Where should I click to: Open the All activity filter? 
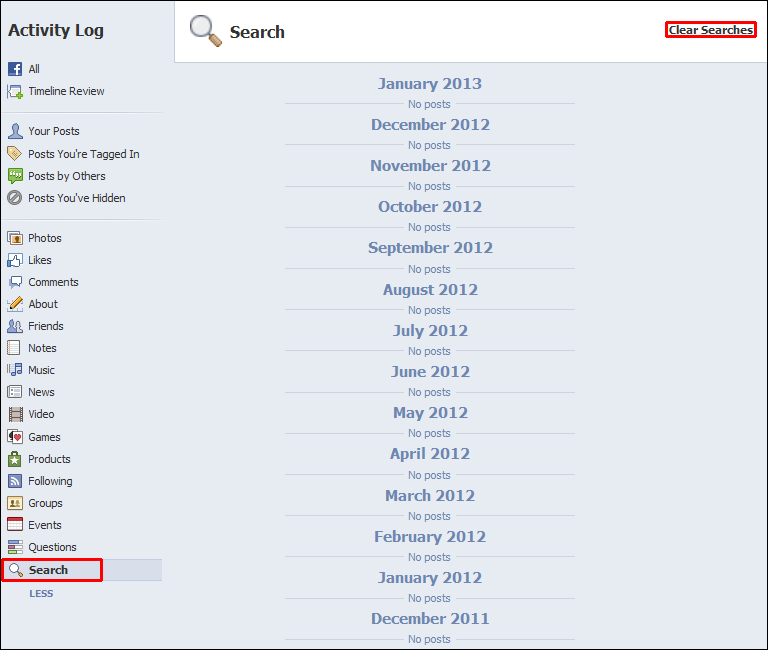click(x=34, y=69)
